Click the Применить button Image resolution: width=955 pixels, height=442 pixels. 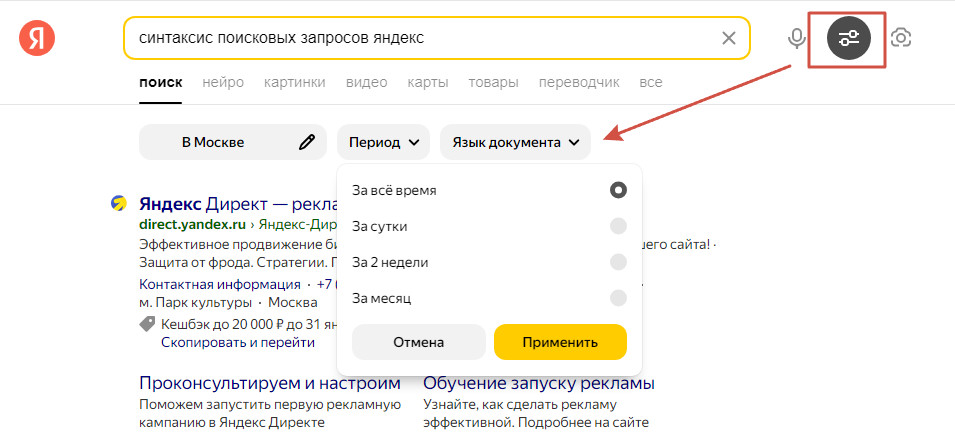tap(560, 342)
